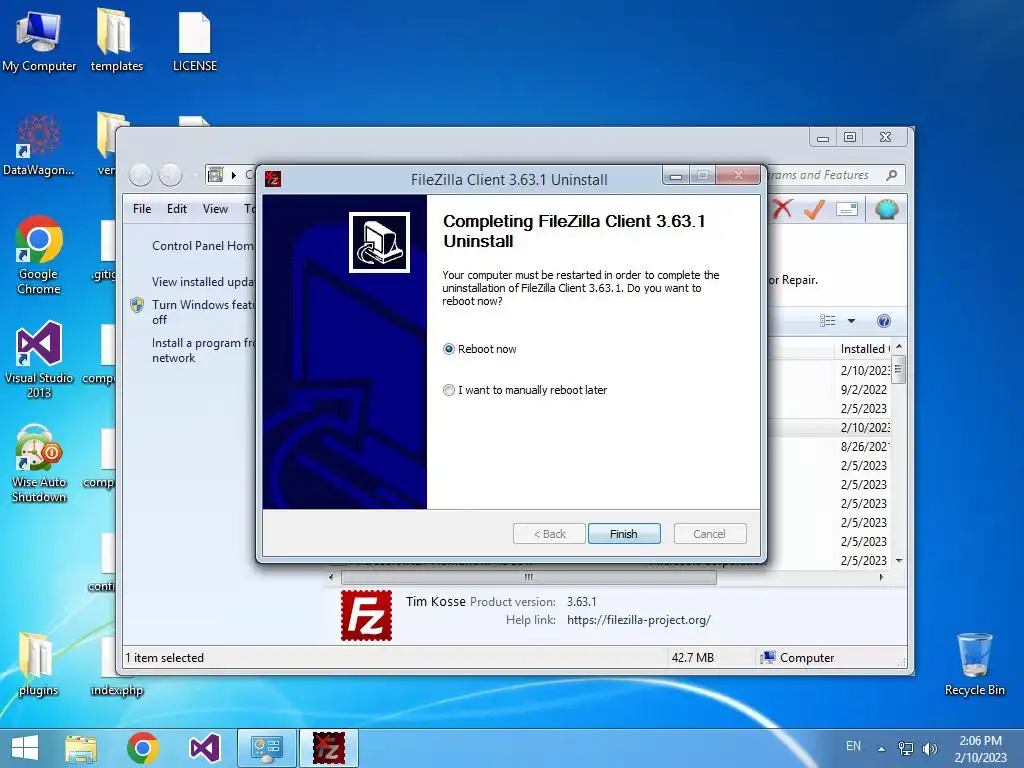Screen dimensions: 1024x768
Task: Open the Windows Start button
Action: click(25, 748)
